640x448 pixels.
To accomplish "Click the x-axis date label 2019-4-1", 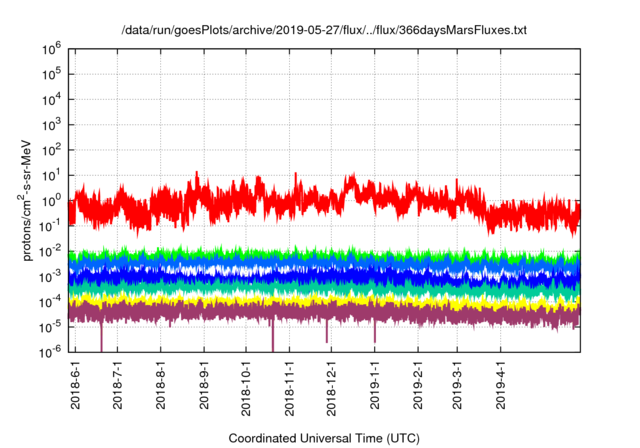I will [x=501, y=385].
